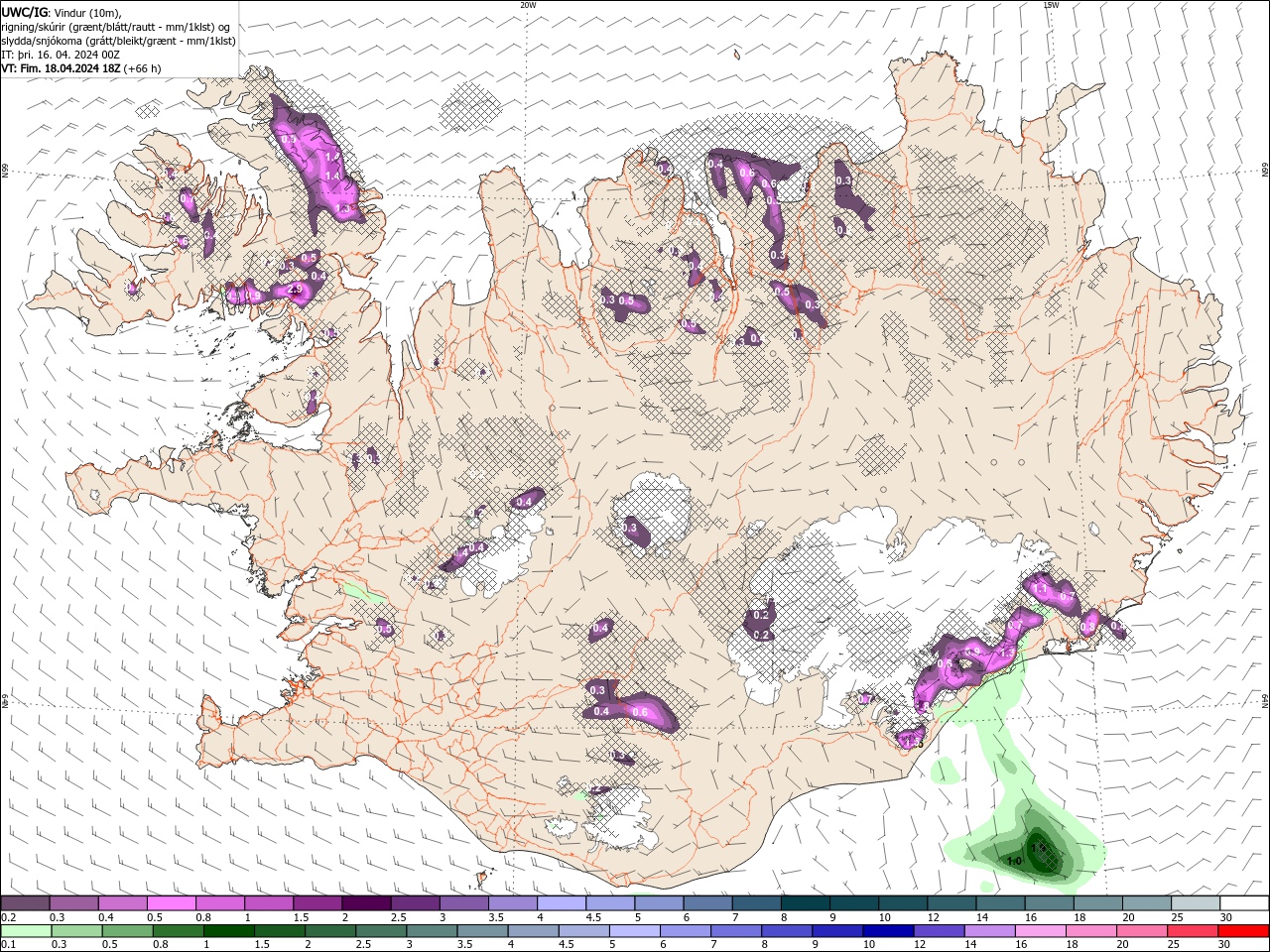Click the '20W' longitude label at the top

[528, 5]
